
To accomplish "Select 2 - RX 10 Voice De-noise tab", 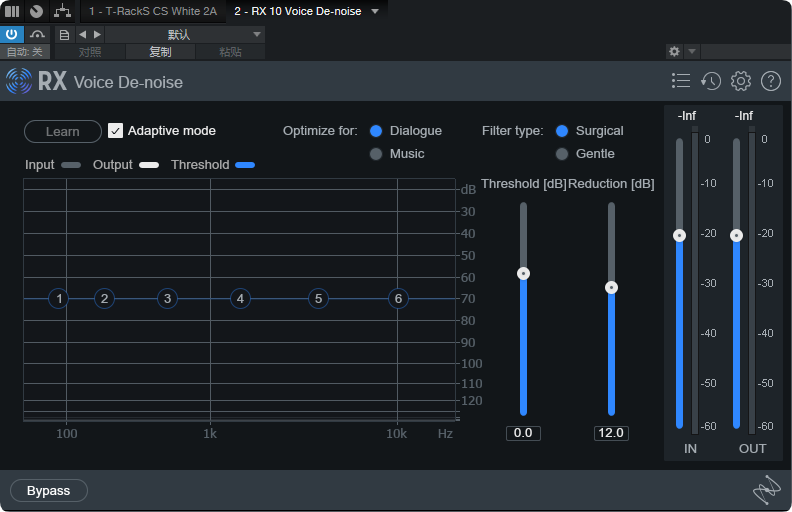I will [x=298, y=11].
